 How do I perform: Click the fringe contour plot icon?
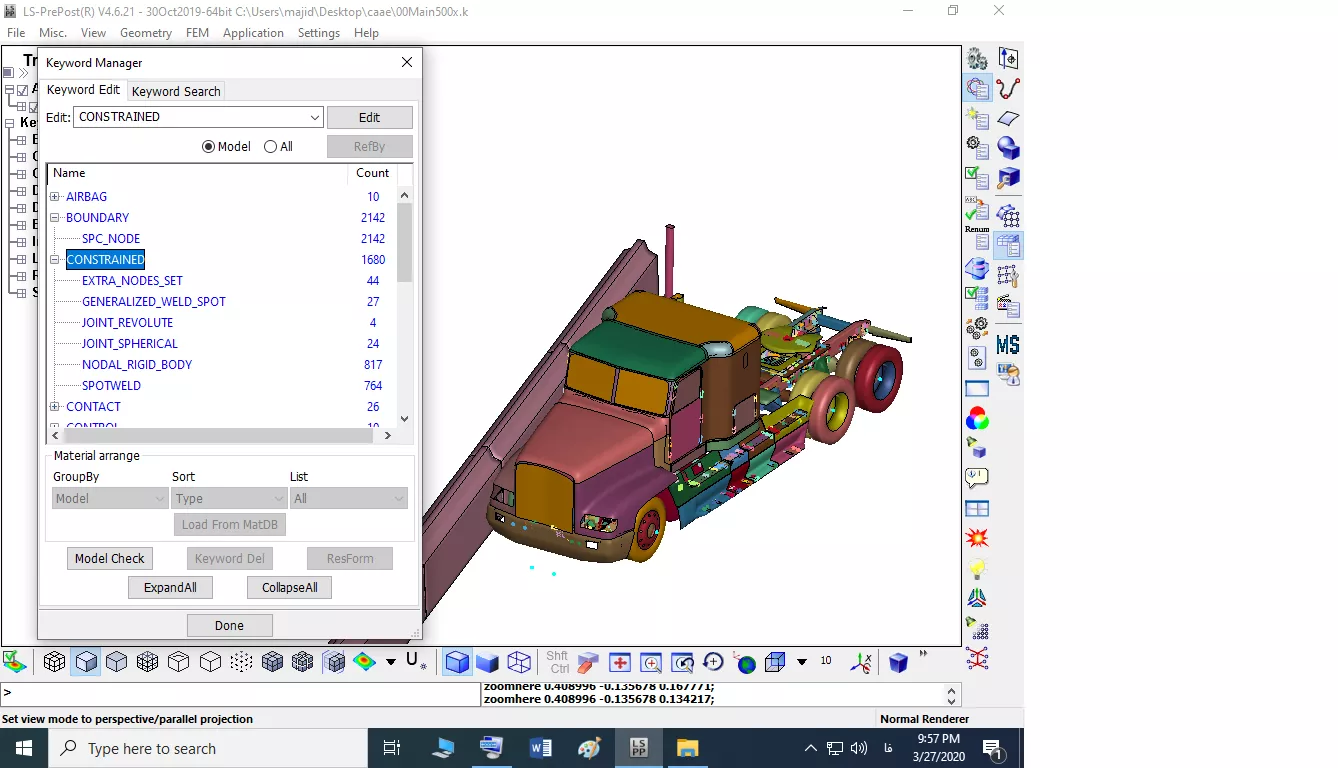pos(364,662)
